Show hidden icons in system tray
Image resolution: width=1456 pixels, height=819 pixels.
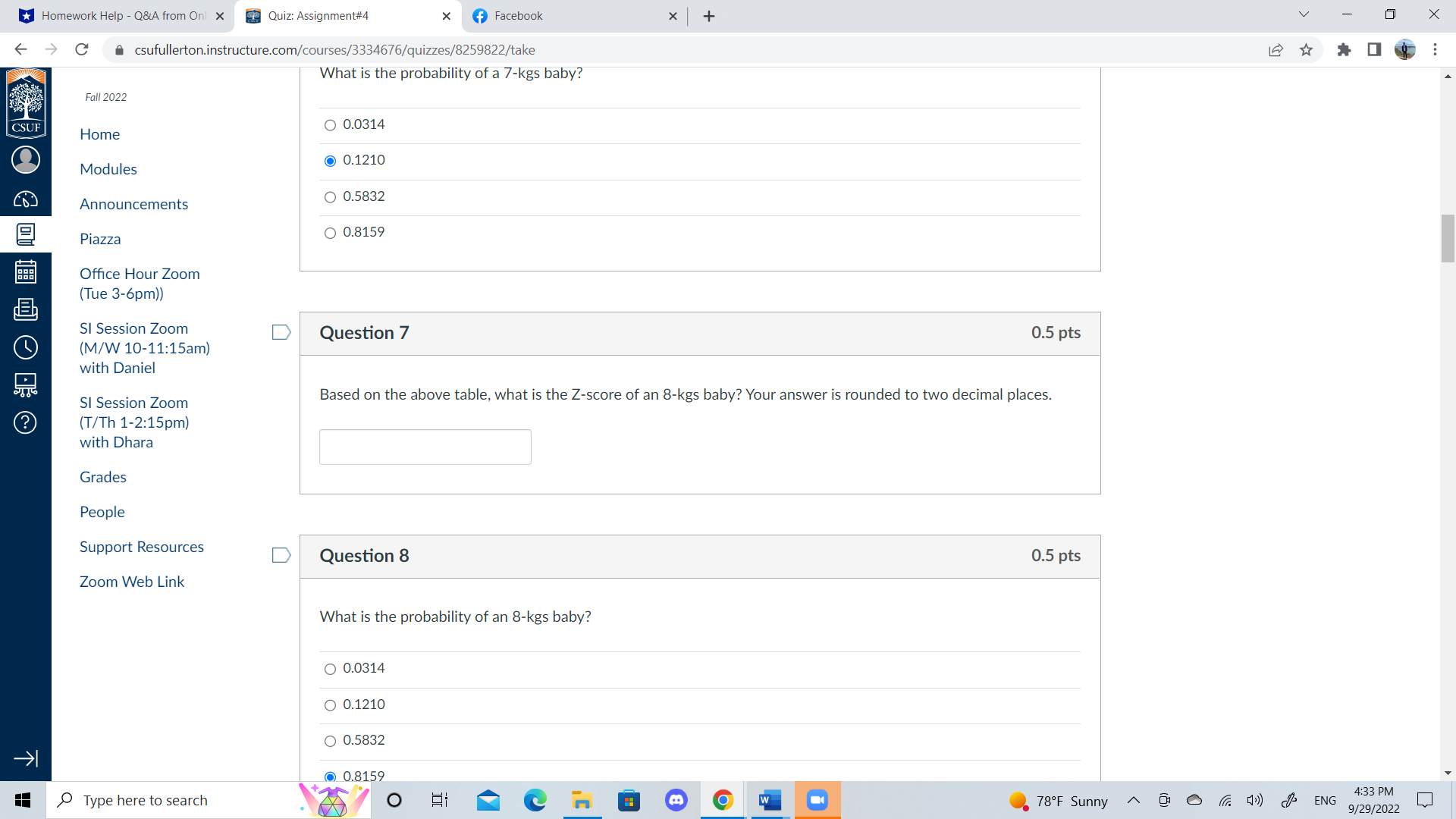1134,800
